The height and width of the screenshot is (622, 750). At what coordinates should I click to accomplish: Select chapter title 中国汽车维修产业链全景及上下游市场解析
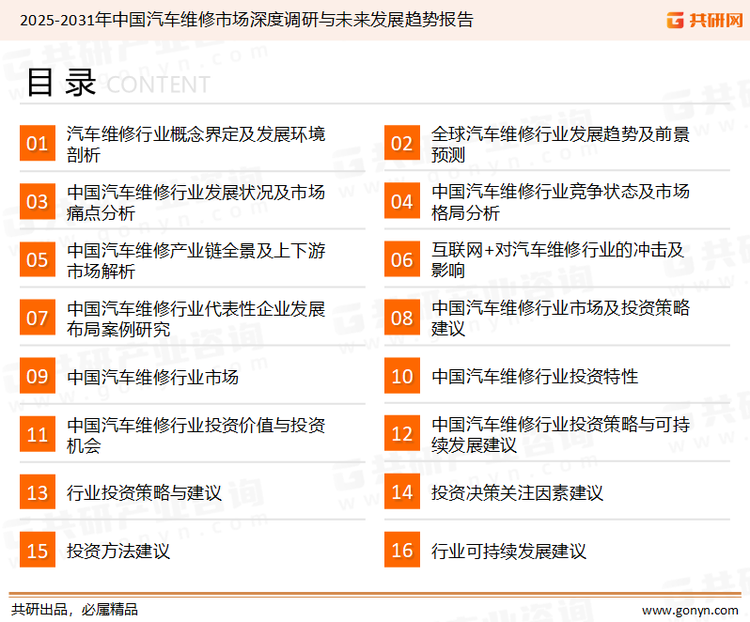[x=196, y=261]
